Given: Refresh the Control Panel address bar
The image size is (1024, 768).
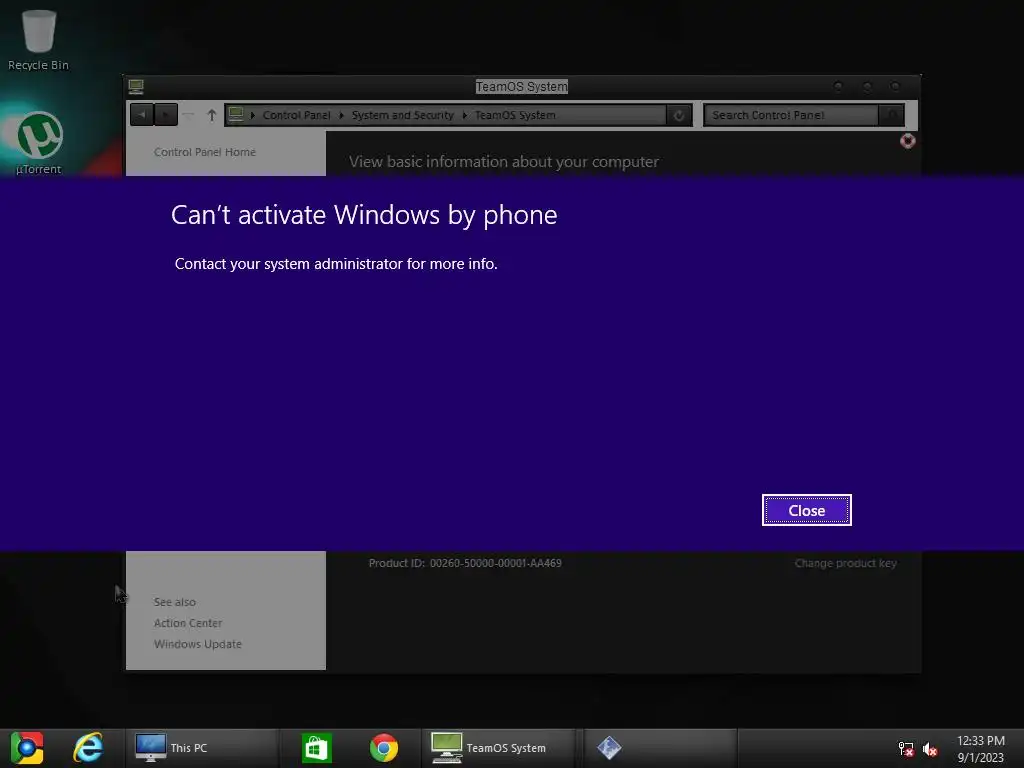Looking at the screenshot, I should coord(679,115).
